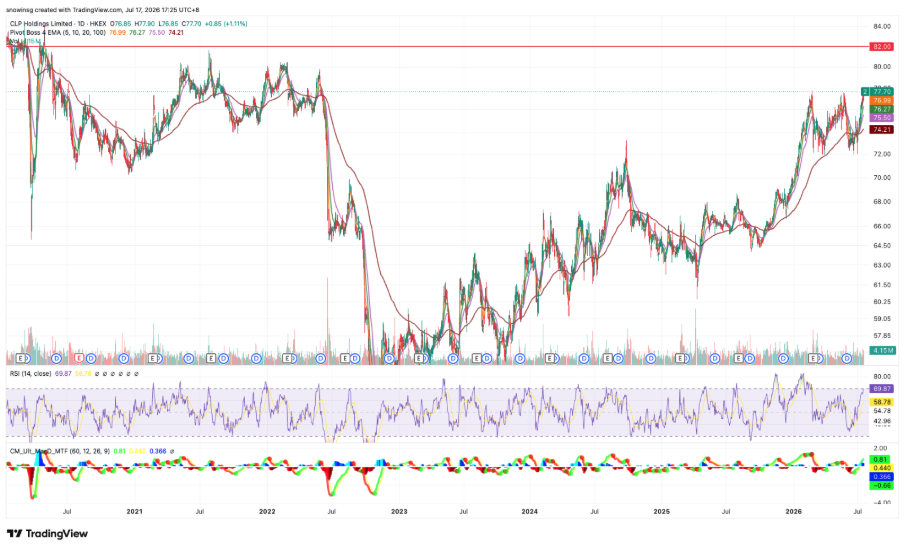Select the red-highlighted E earnings marker
905x553 pixels.
[80, 358]
